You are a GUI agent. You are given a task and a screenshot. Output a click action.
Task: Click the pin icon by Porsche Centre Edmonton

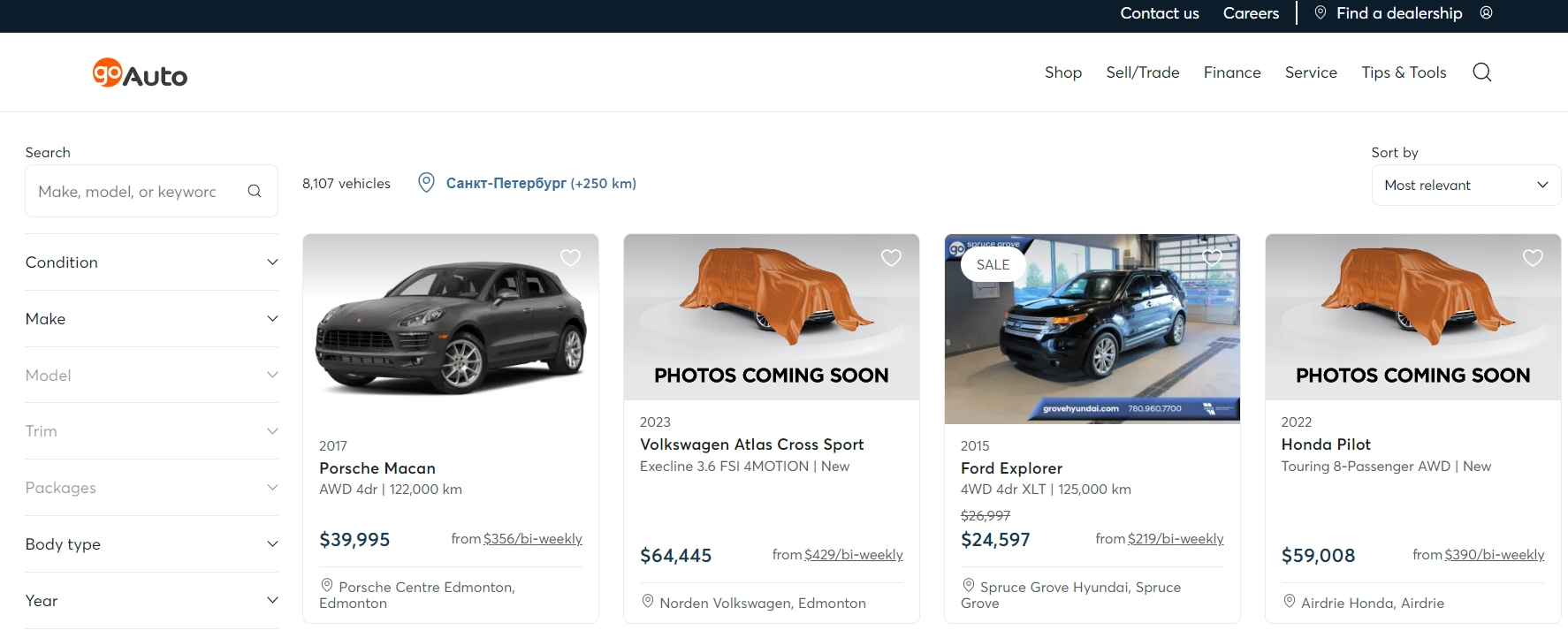(327, 585)
